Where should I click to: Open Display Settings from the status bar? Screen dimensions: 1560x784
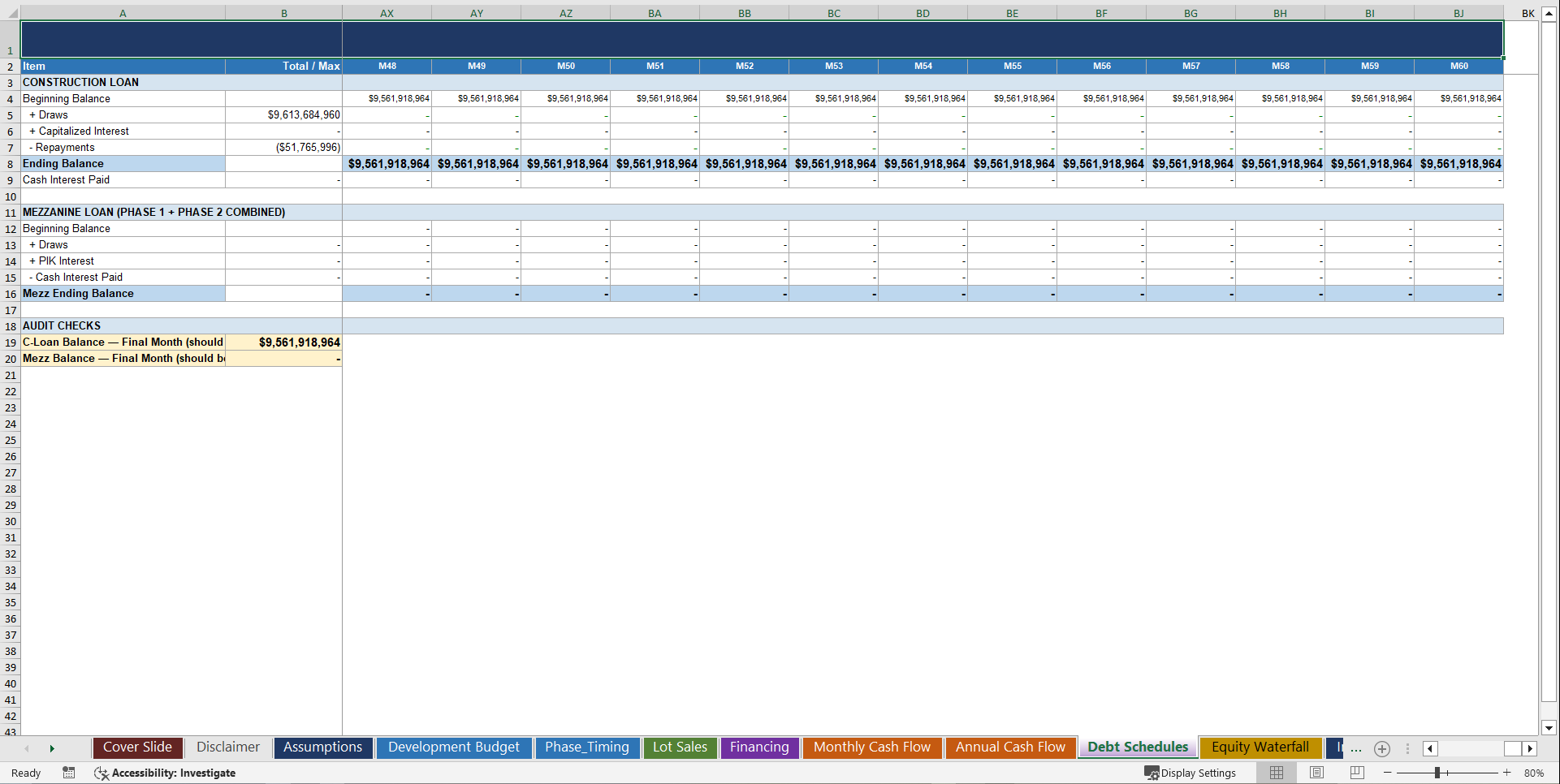tap(1191, 773)
